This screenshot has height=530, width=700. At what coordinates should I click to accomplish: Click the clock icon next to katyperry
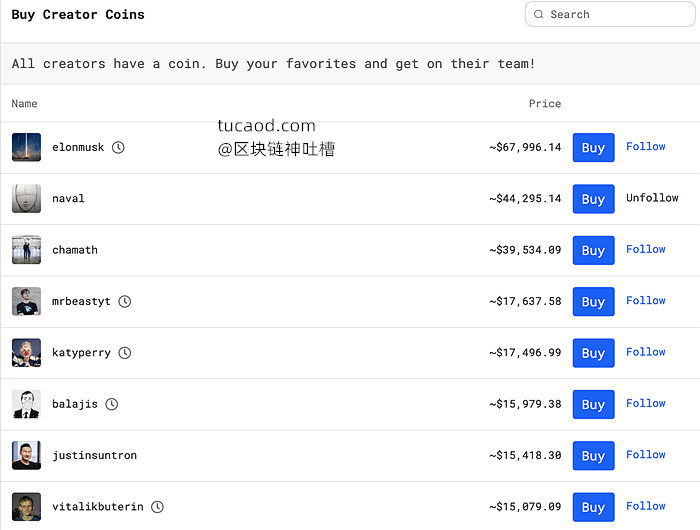[x=125, y=353]
